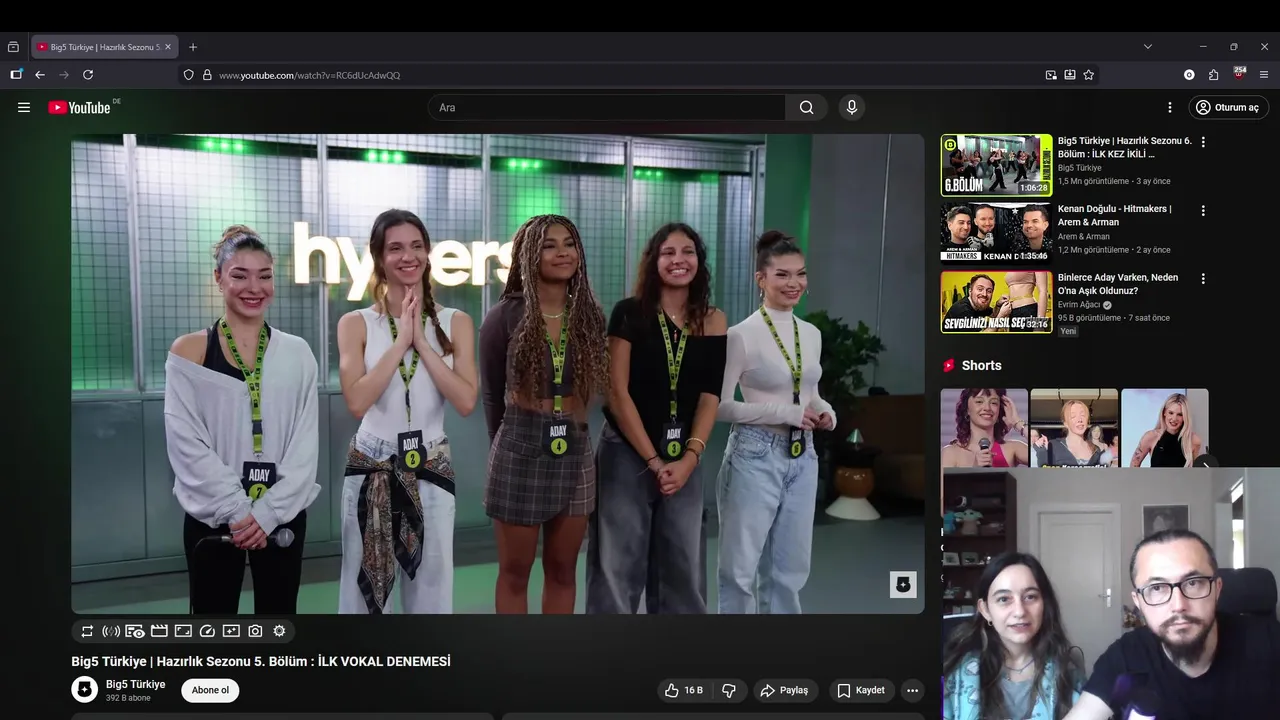Open options menu for 6. Bölüm video
Screen dimensions: 1280x720
click(1203, 142)
